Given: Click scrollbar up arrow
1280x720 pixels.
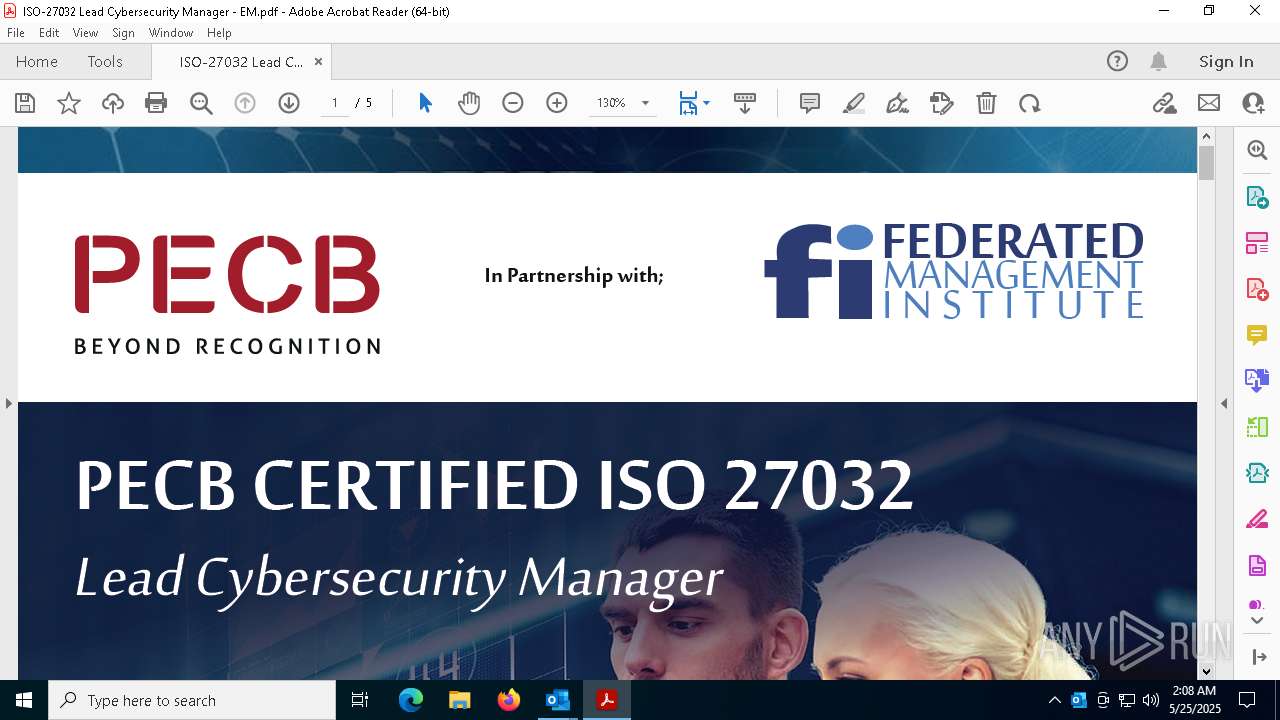Looking at the screenshot, I should click(1206, 136).
